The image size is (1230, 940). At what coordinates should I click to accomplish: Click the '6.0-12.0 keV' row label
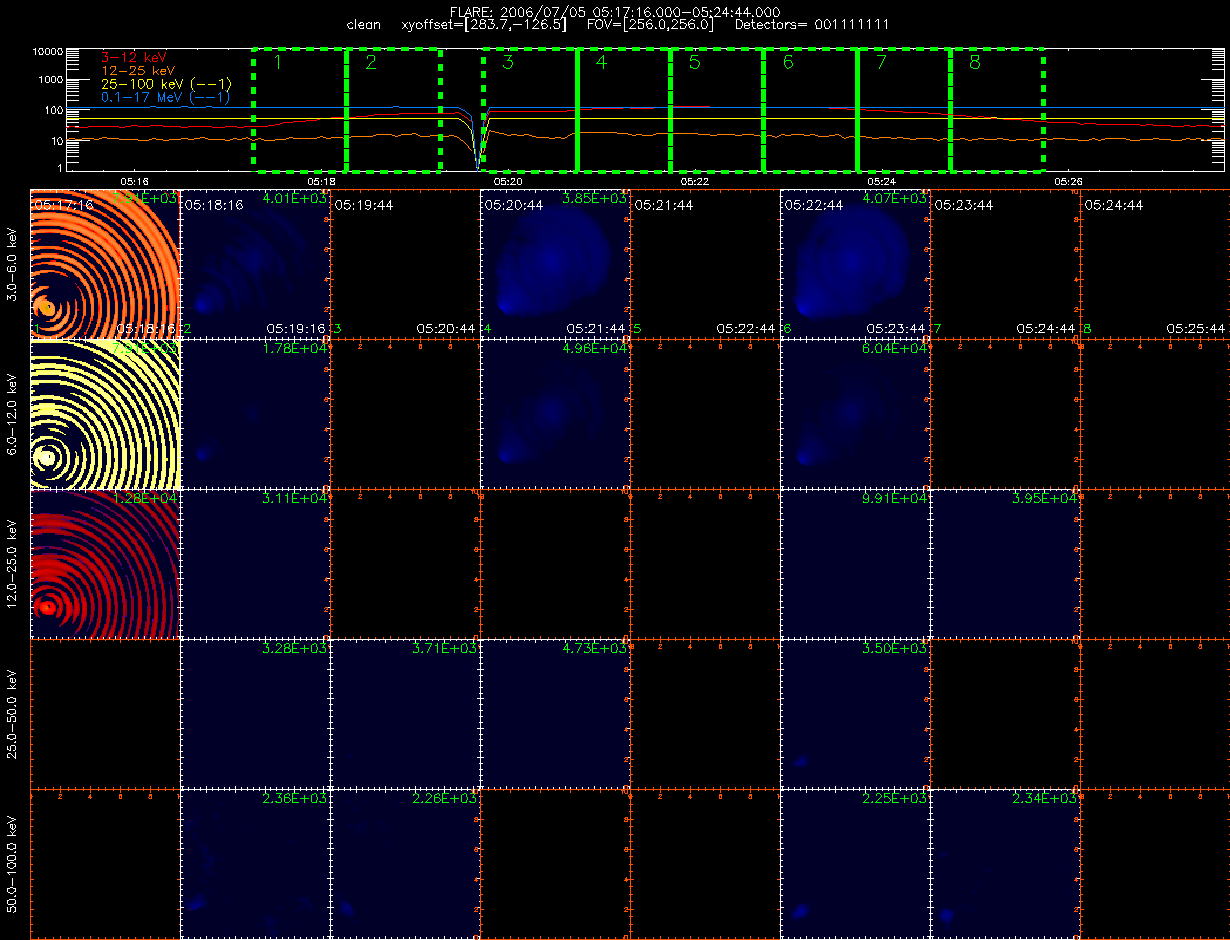pos(12,414)
